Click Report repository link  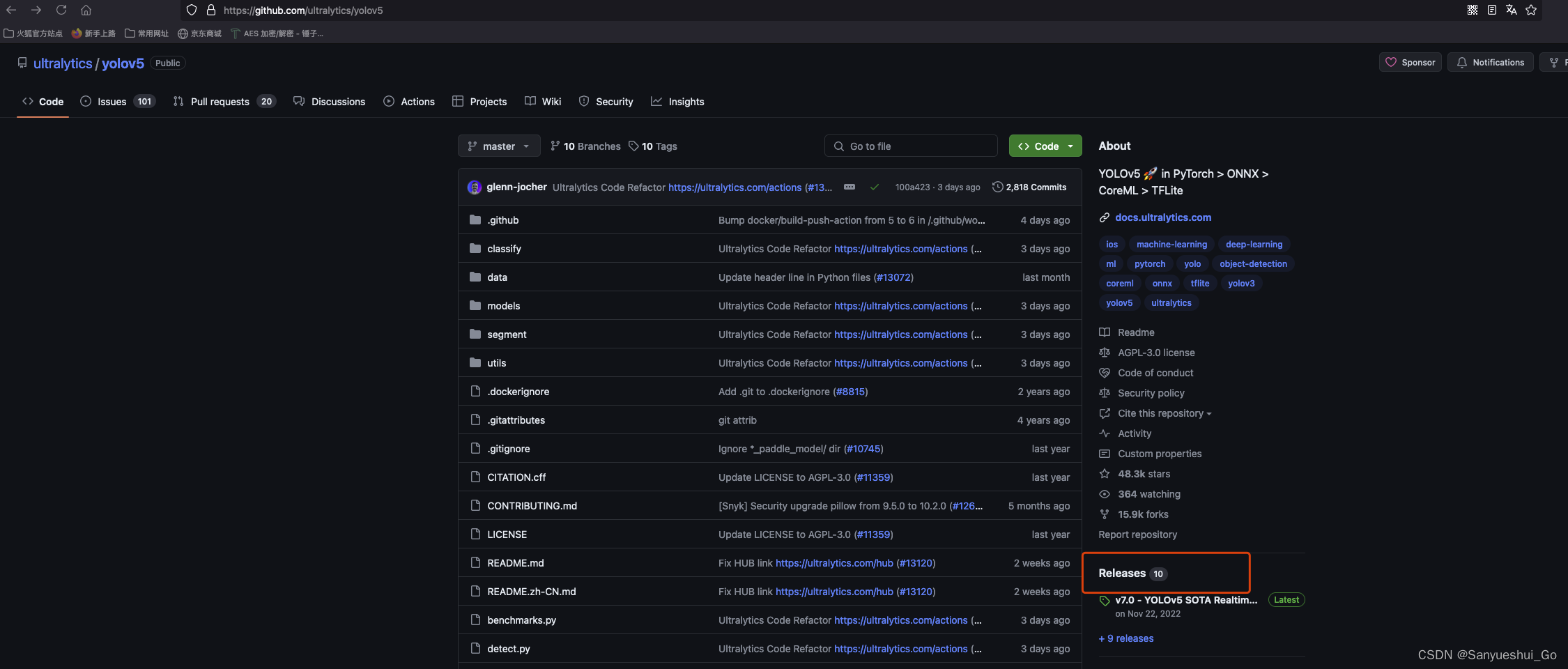(x=1137, y=535)
